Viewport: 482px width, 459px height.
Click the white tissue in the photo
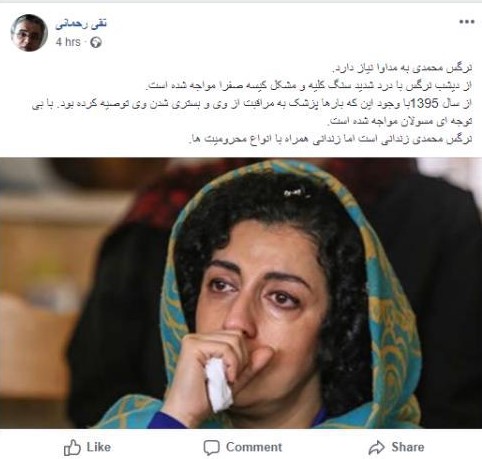point(218,384)
